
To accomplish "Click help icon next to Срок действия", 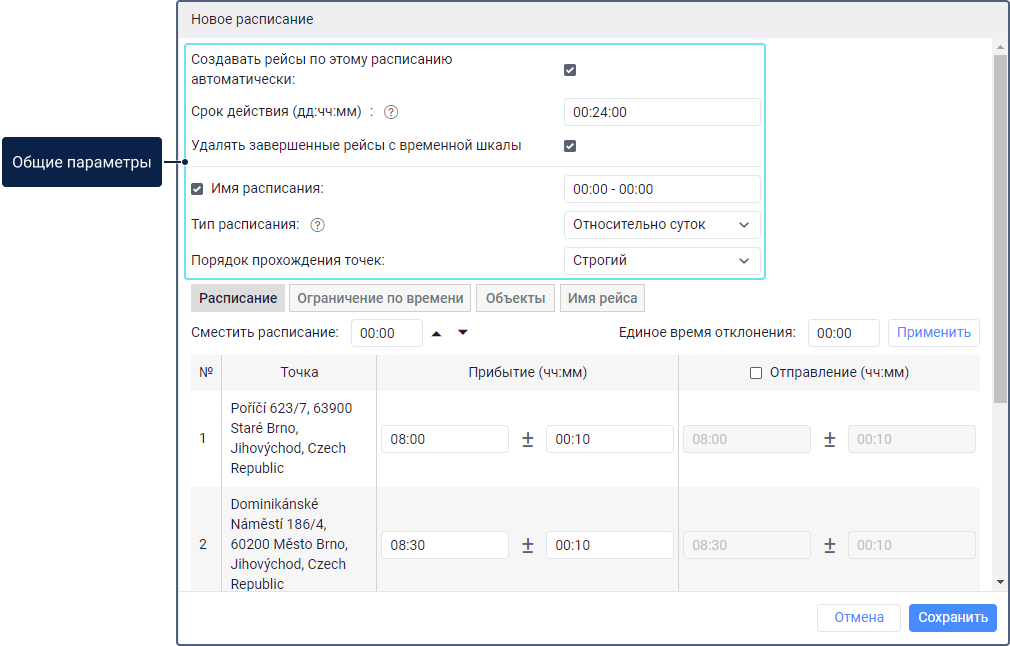I will pyautogui.click(x=391, y=112).
